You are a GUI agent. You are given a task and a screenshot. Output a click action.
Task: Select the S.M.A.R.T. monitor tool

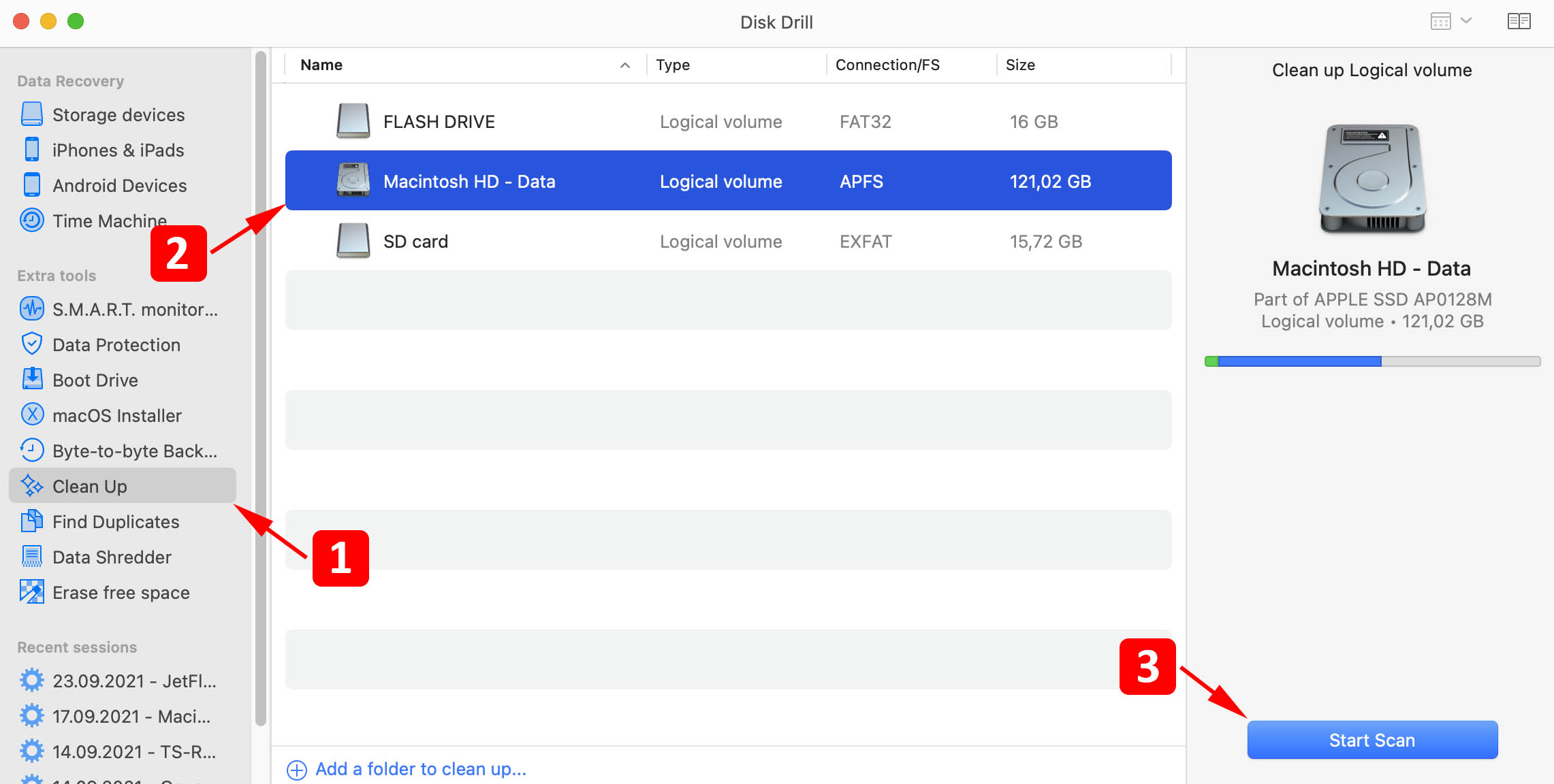click(119, 309)
